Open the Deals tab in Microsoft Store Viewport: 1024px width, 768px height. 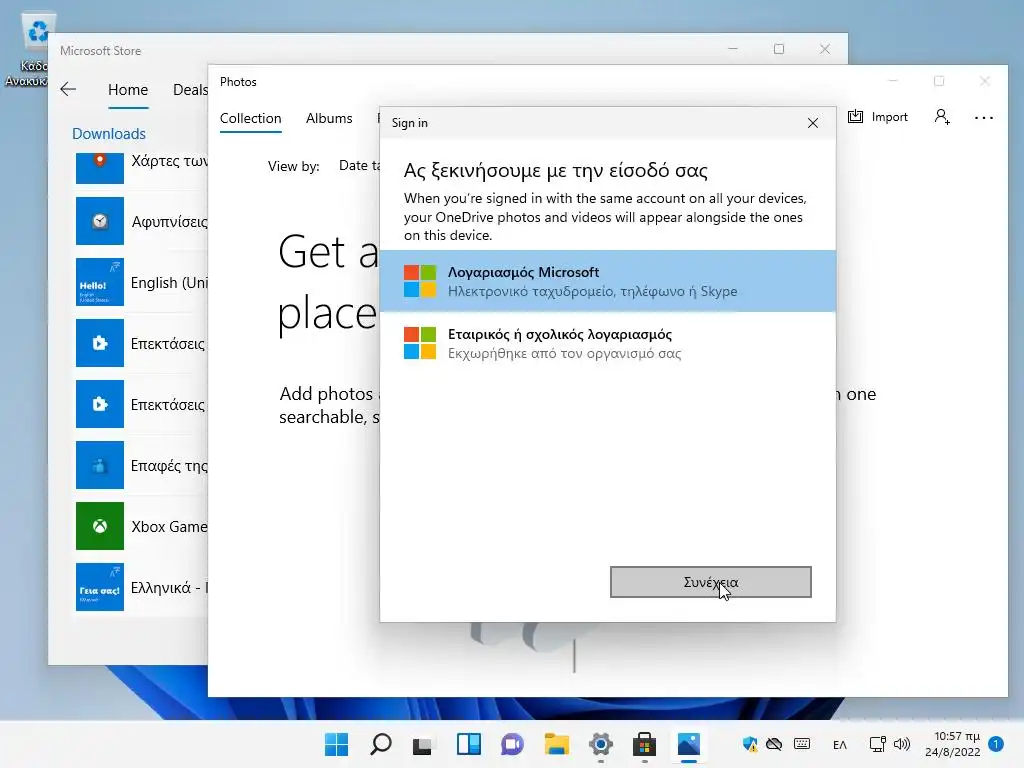[x=190, y=89]
